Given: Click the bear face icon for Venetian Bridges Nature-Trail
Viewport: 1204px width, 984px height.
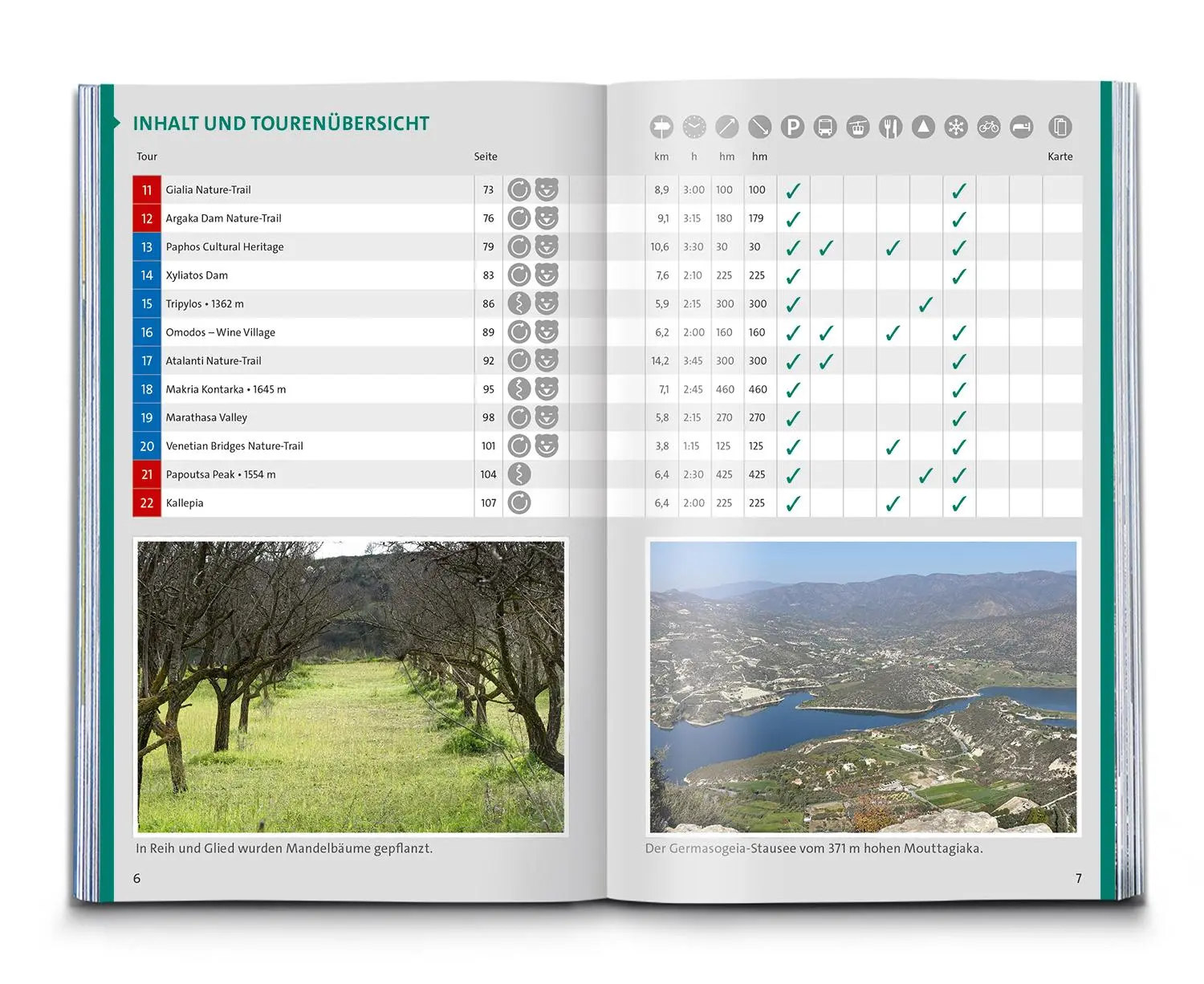Looking at the screenshot, I should pyautogui.click(x=547, y=446).
